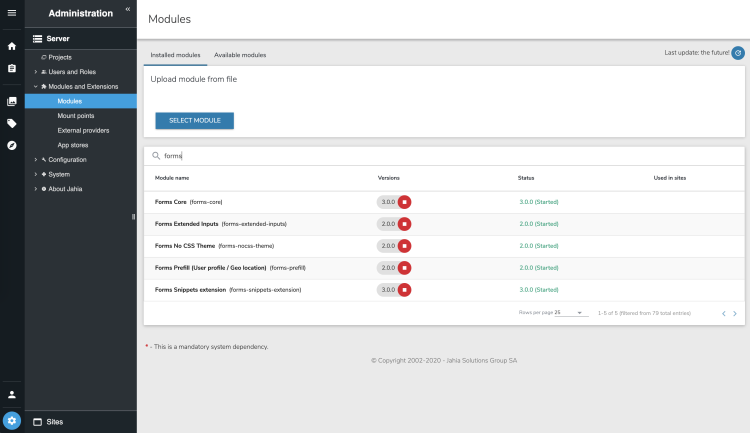
Task: Open the workflow clipboard icon
Action: click(x=12, y=68)
